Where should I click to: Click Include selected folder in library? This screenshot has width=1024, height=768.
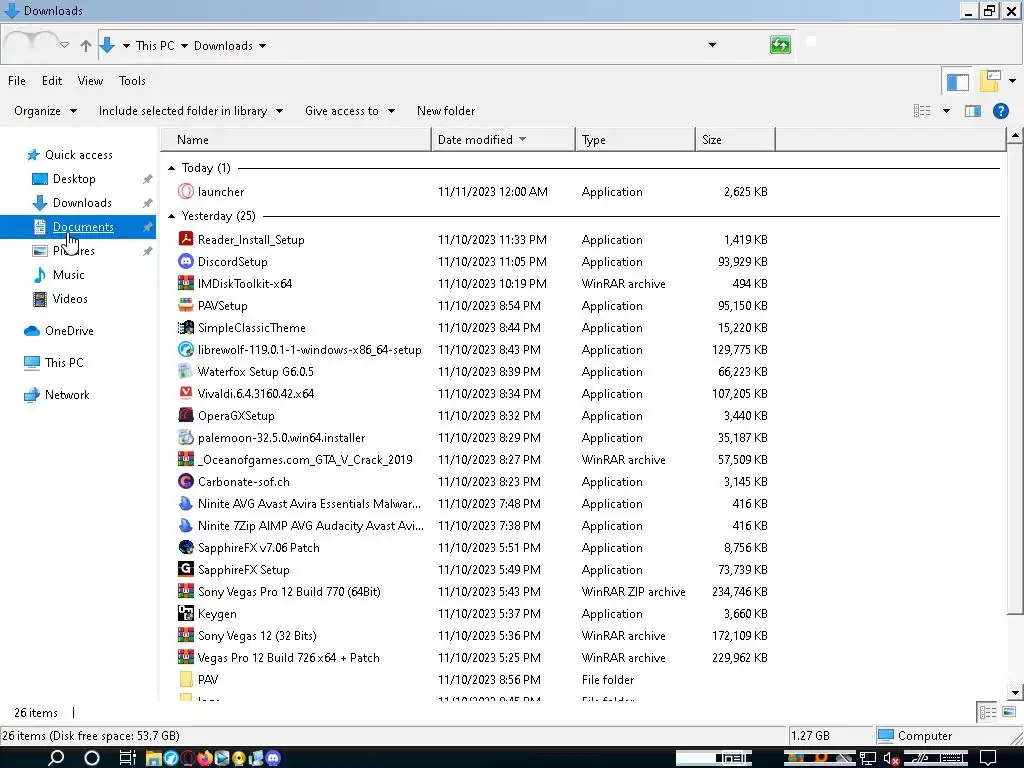pos(190,111)
